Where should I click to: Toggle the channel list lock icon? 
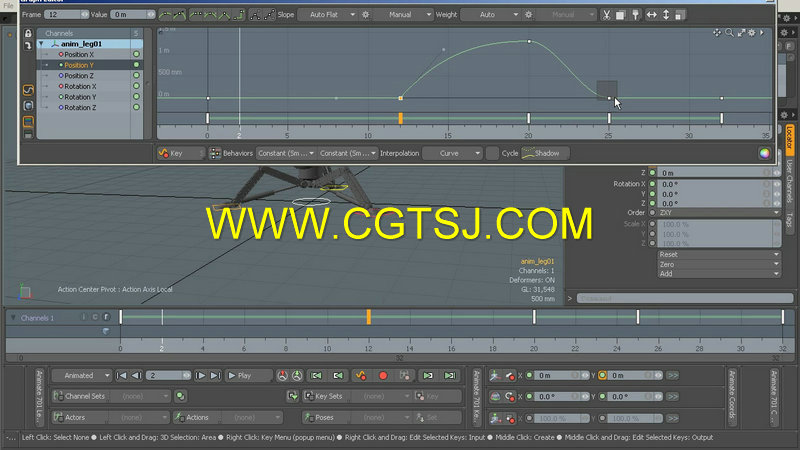pyautogui.click(x=28, y=34)
